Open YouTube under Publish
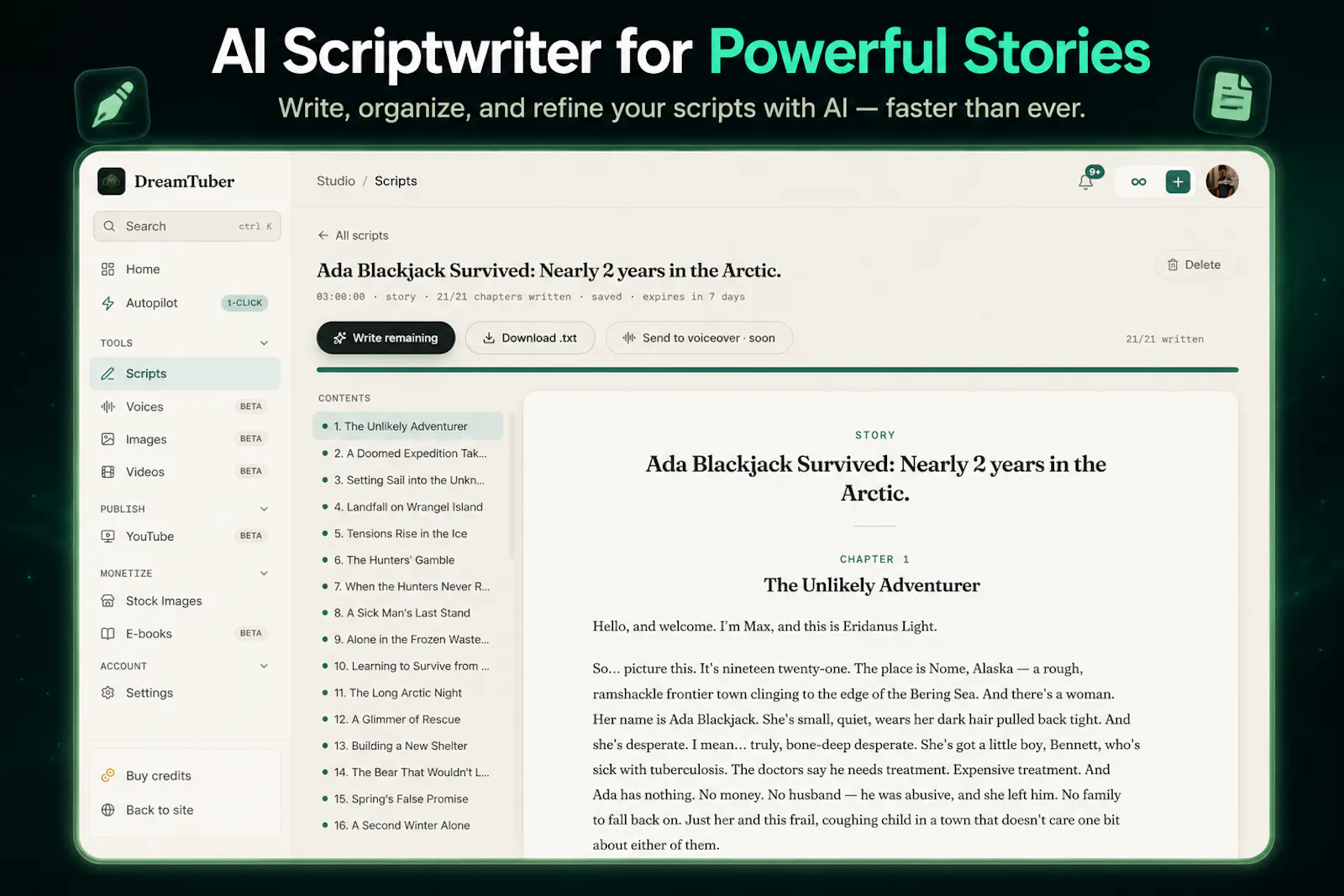 pos(185,536)
